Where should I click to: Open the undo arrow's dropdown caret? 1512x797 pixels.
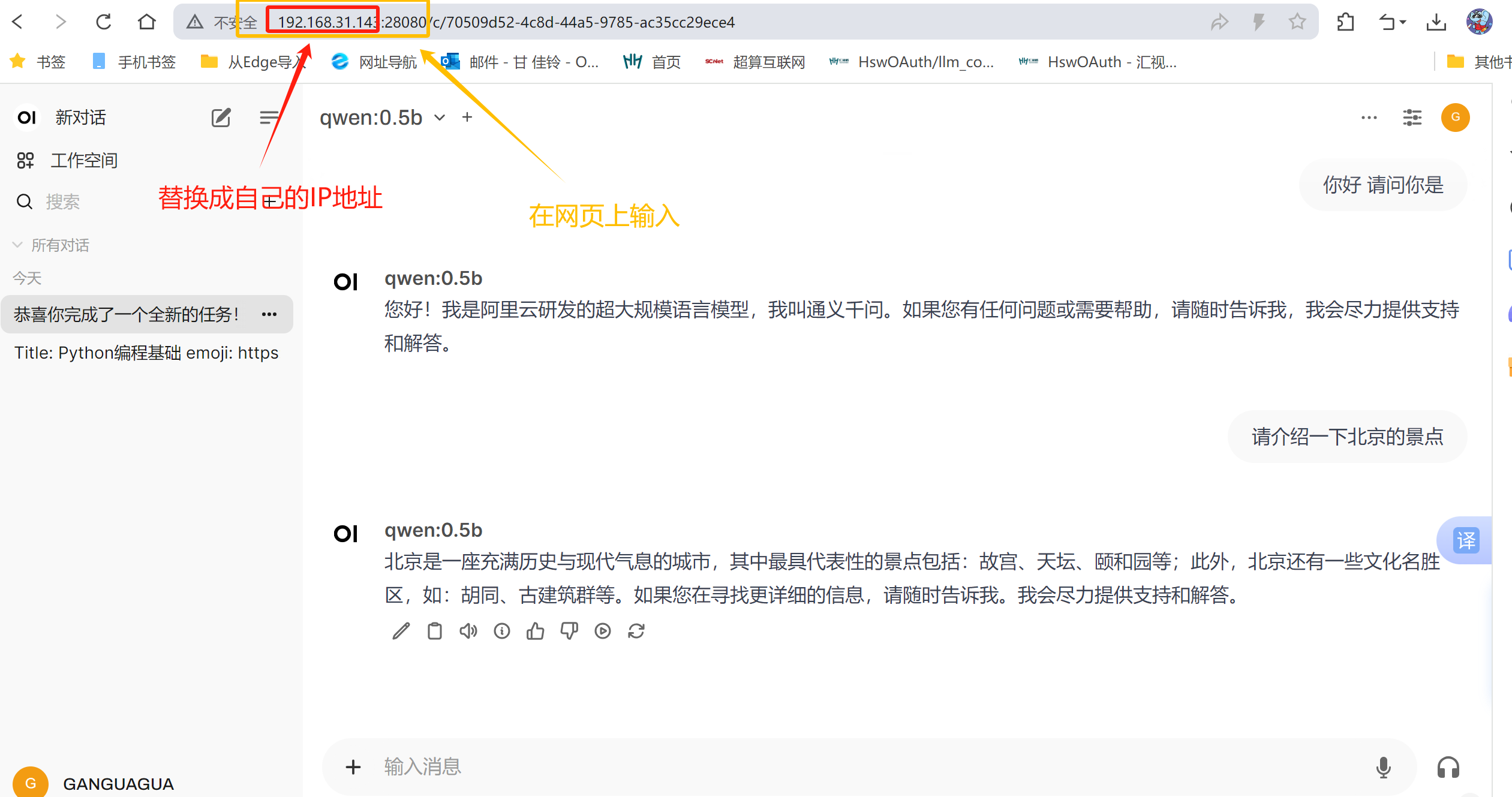1403,22
